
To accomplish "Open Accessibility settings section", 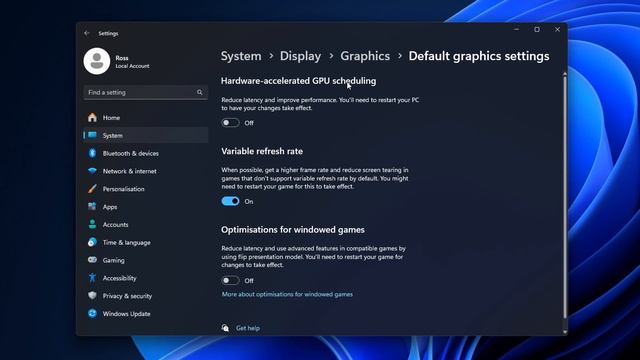I will (146, 278).
